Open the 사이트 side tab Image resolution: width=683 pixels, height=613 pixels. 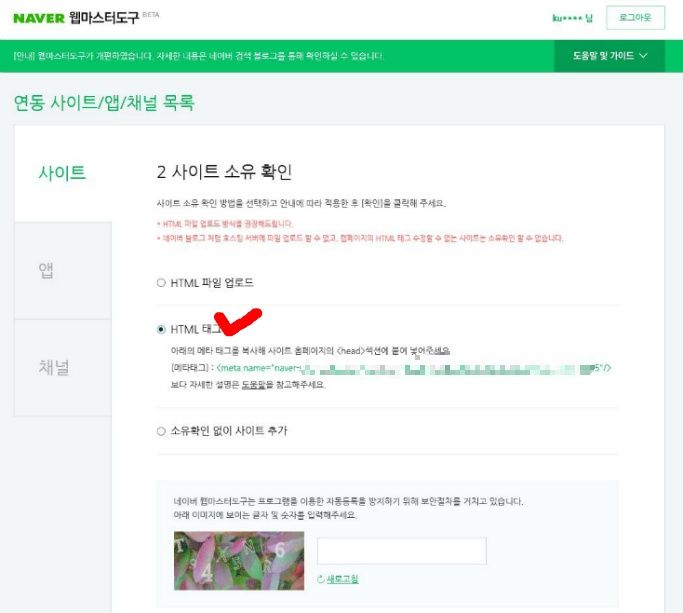click(x=62, y=173)
